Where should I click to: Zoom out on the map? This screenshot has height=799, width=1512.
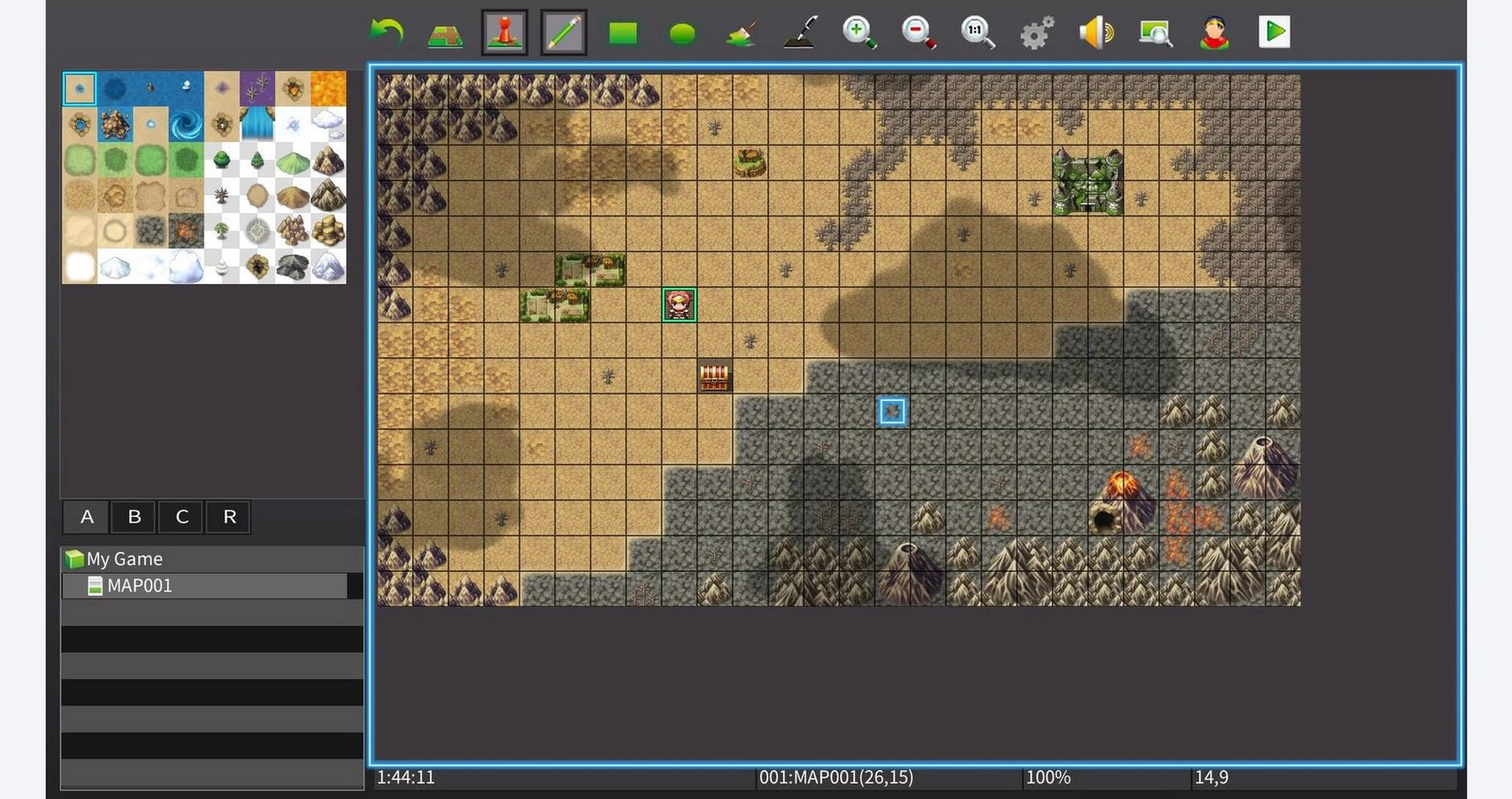[919, 32]
